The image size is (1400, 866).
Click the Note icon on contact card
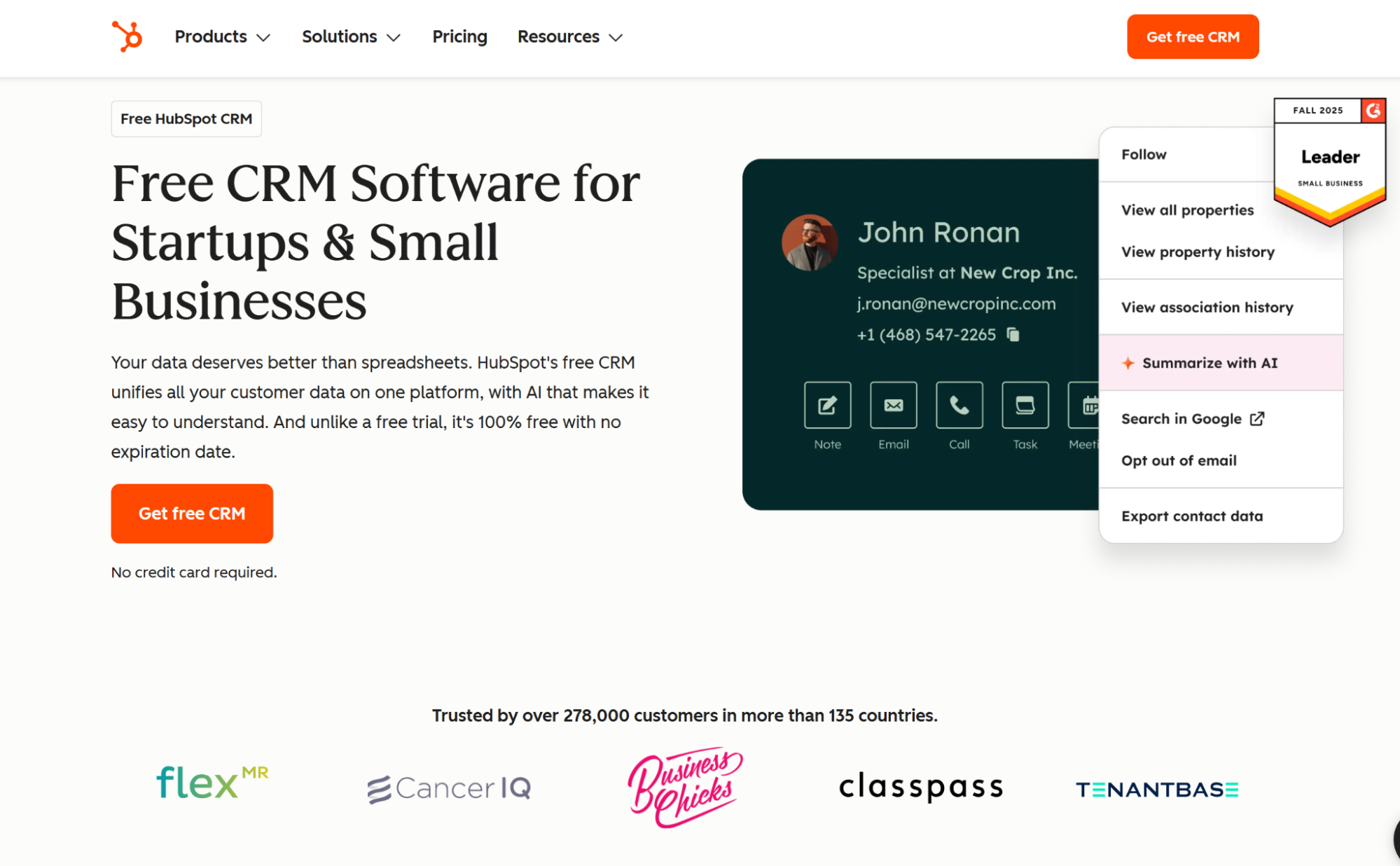(827, 404)
